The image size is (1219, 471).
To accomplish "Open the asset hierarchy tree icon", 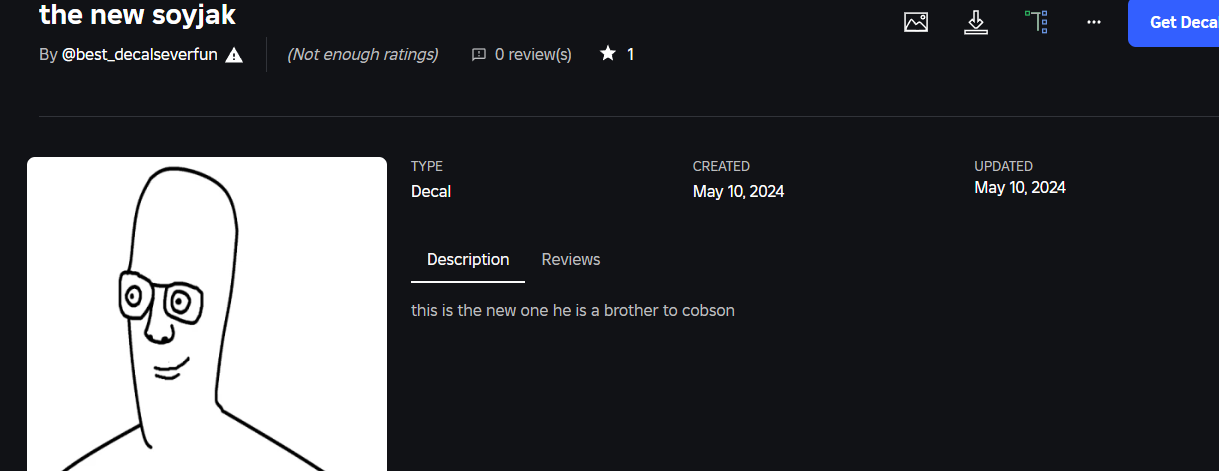I will click(1036, 22).
